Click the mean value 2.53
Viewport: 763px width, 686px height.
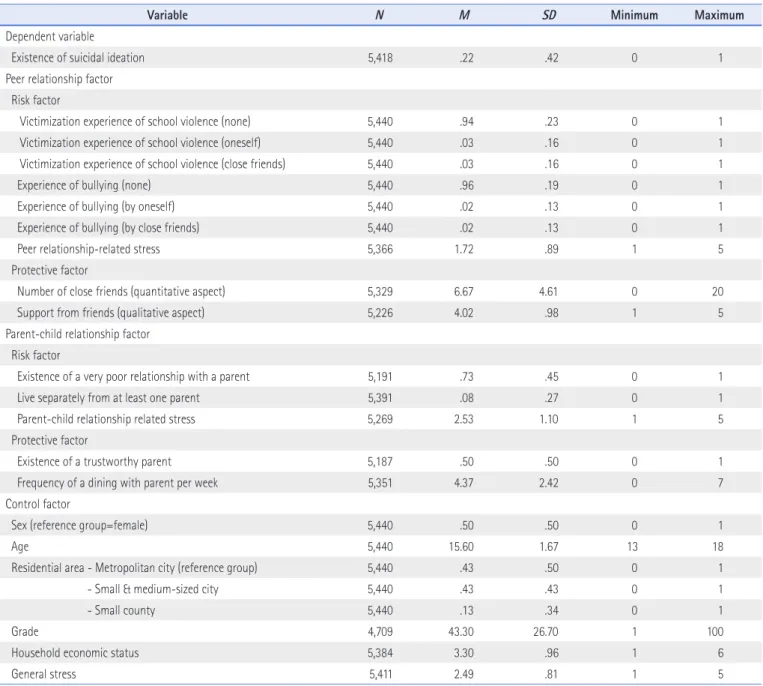pos(464,419)
